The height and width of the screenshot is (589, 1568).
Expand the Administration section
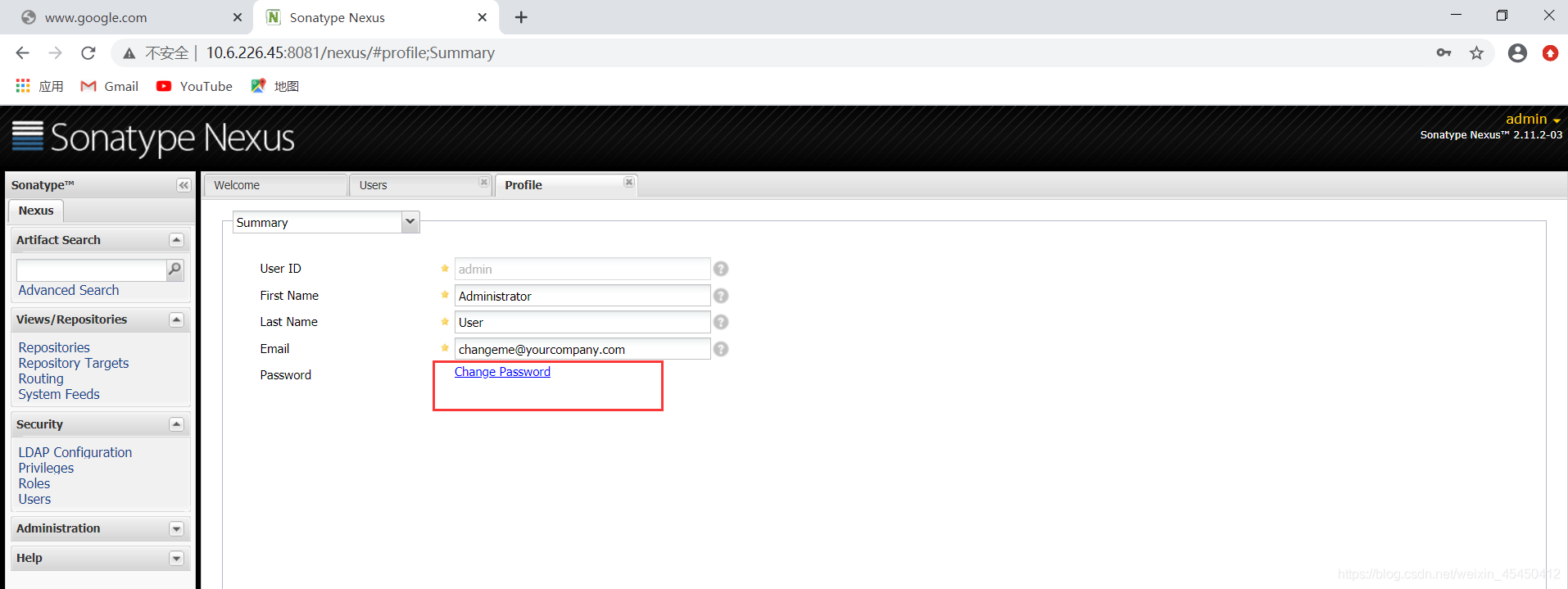coord(176,529)
